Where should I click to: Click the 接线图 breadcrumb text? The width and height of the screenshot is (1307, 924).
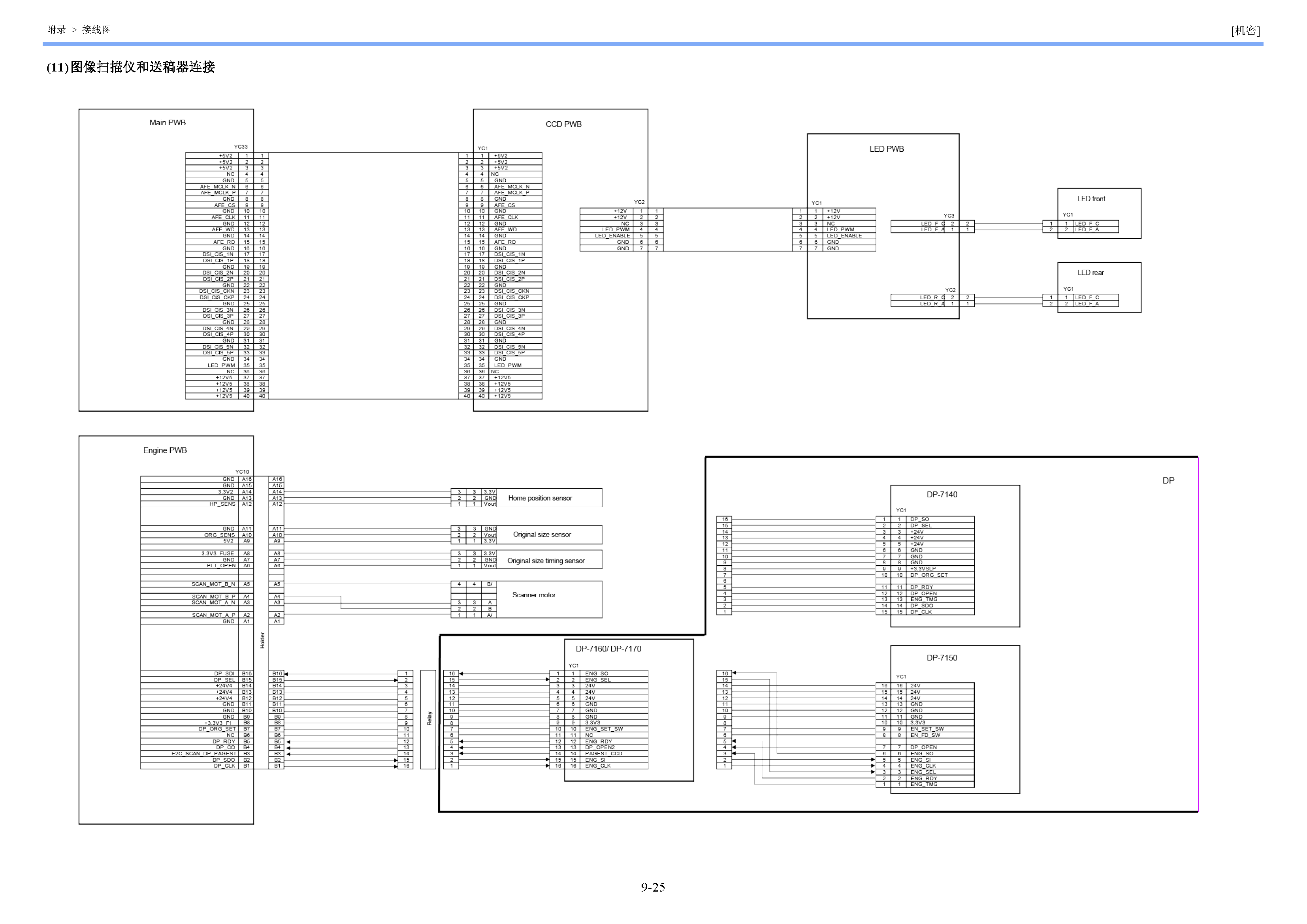point(96,30)
